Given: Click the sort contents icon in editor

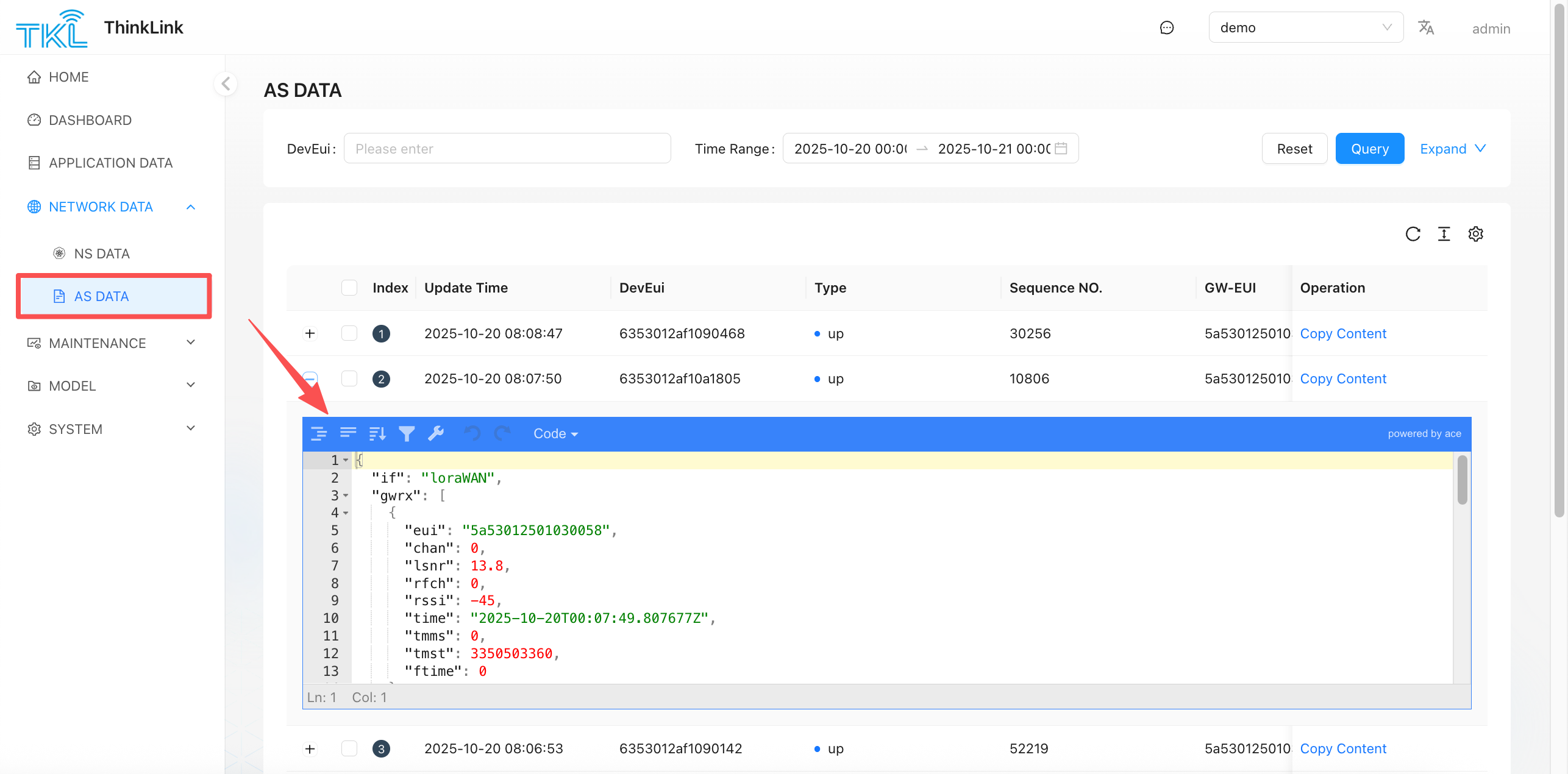Looking at the screenshot, I should click(377, 433).
